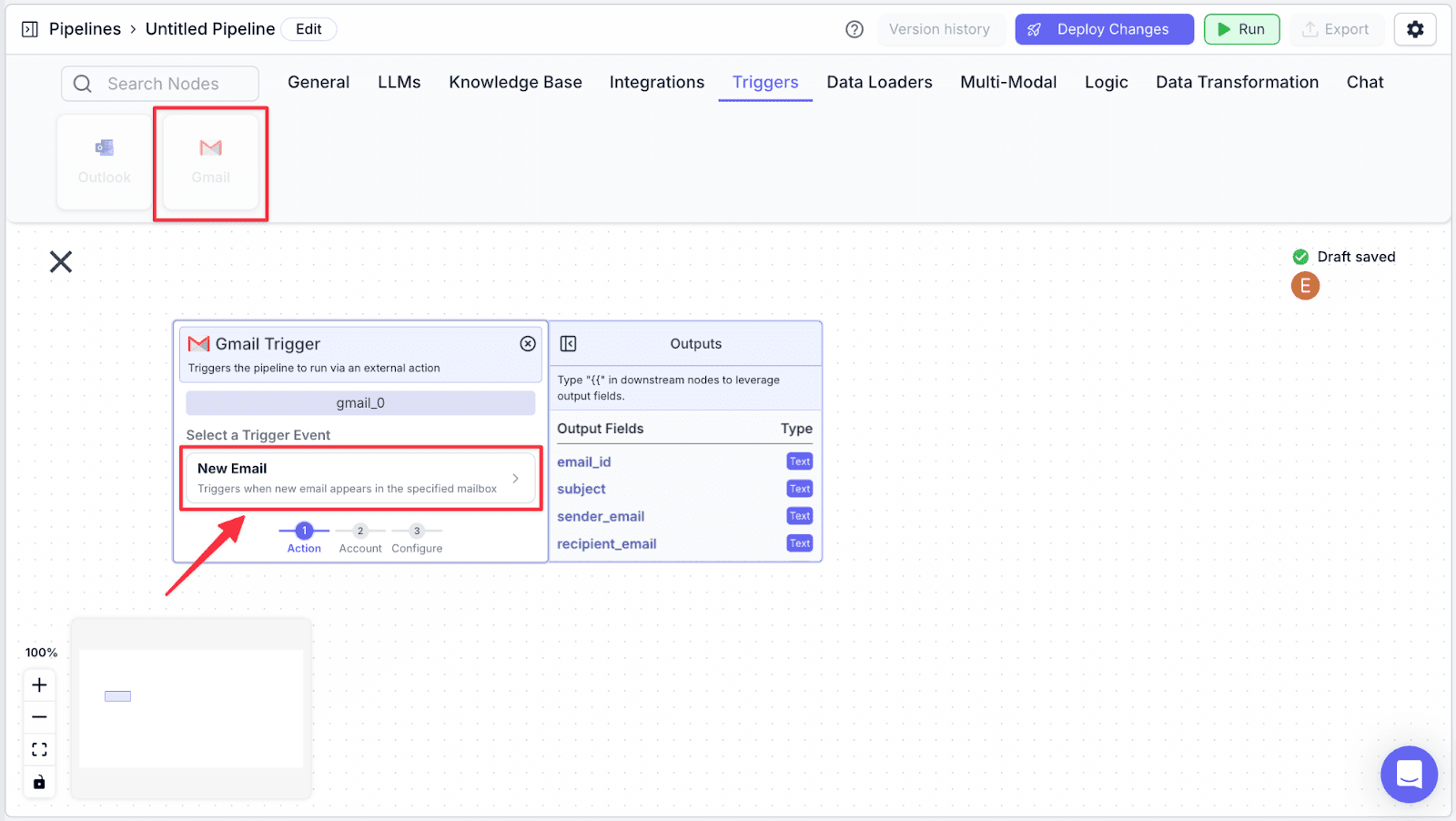
Task: Click Edit next to Untitled Pipeline
Action: [x=308, y=29]
